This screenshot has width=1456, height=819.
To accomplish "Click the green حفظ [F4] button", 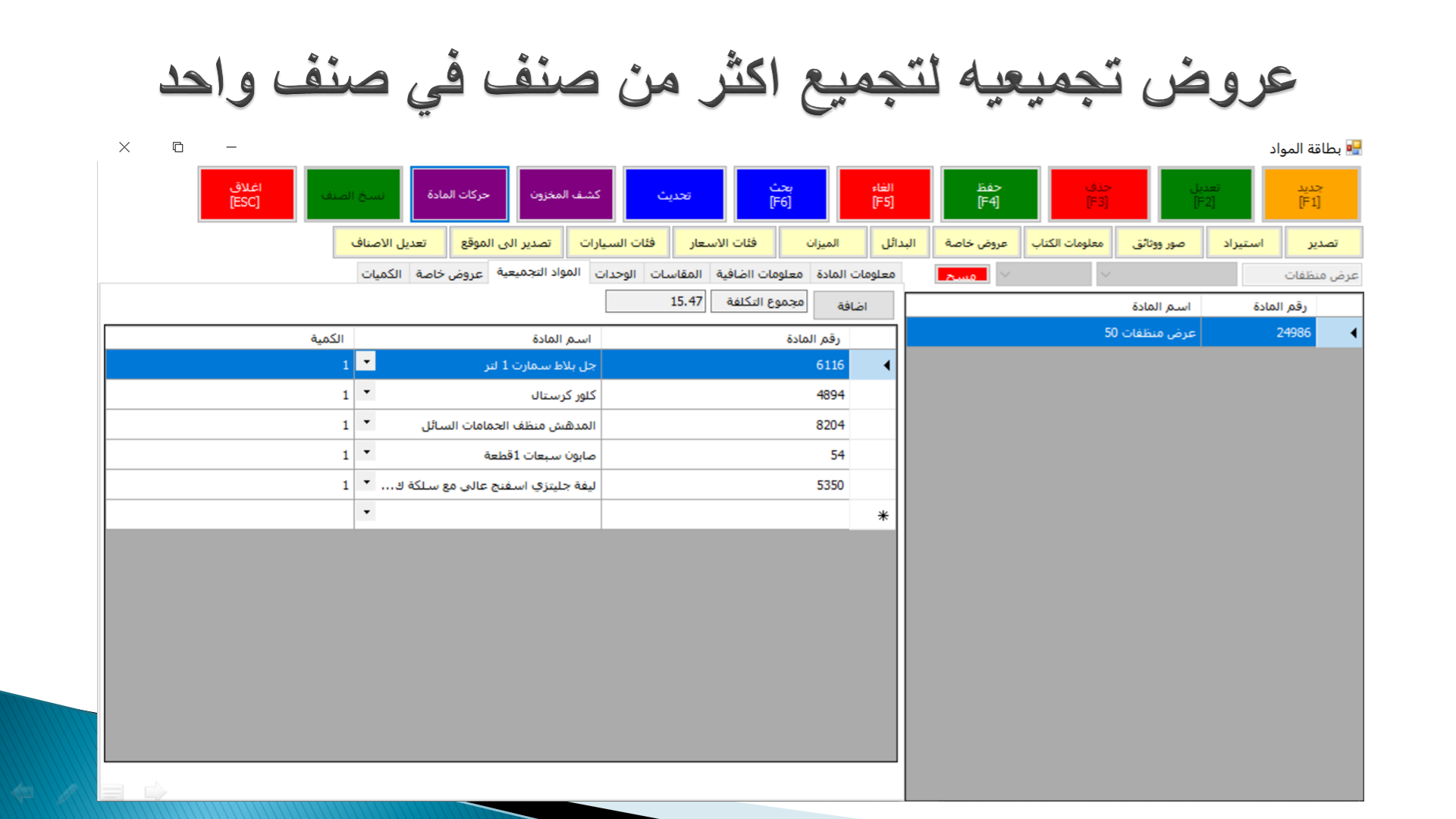I will (989, 195).
